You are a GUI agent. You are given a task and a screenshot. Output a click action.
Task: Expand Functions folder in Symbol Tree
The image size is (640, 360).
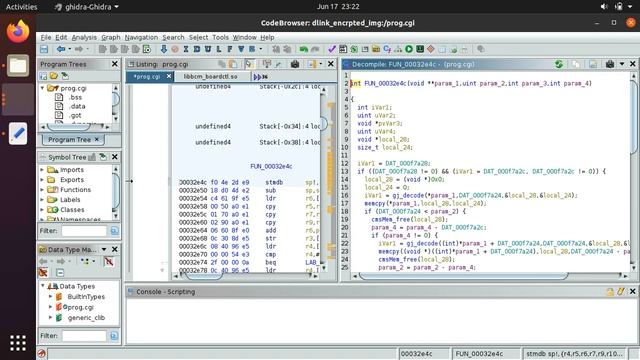pos(42,189)
